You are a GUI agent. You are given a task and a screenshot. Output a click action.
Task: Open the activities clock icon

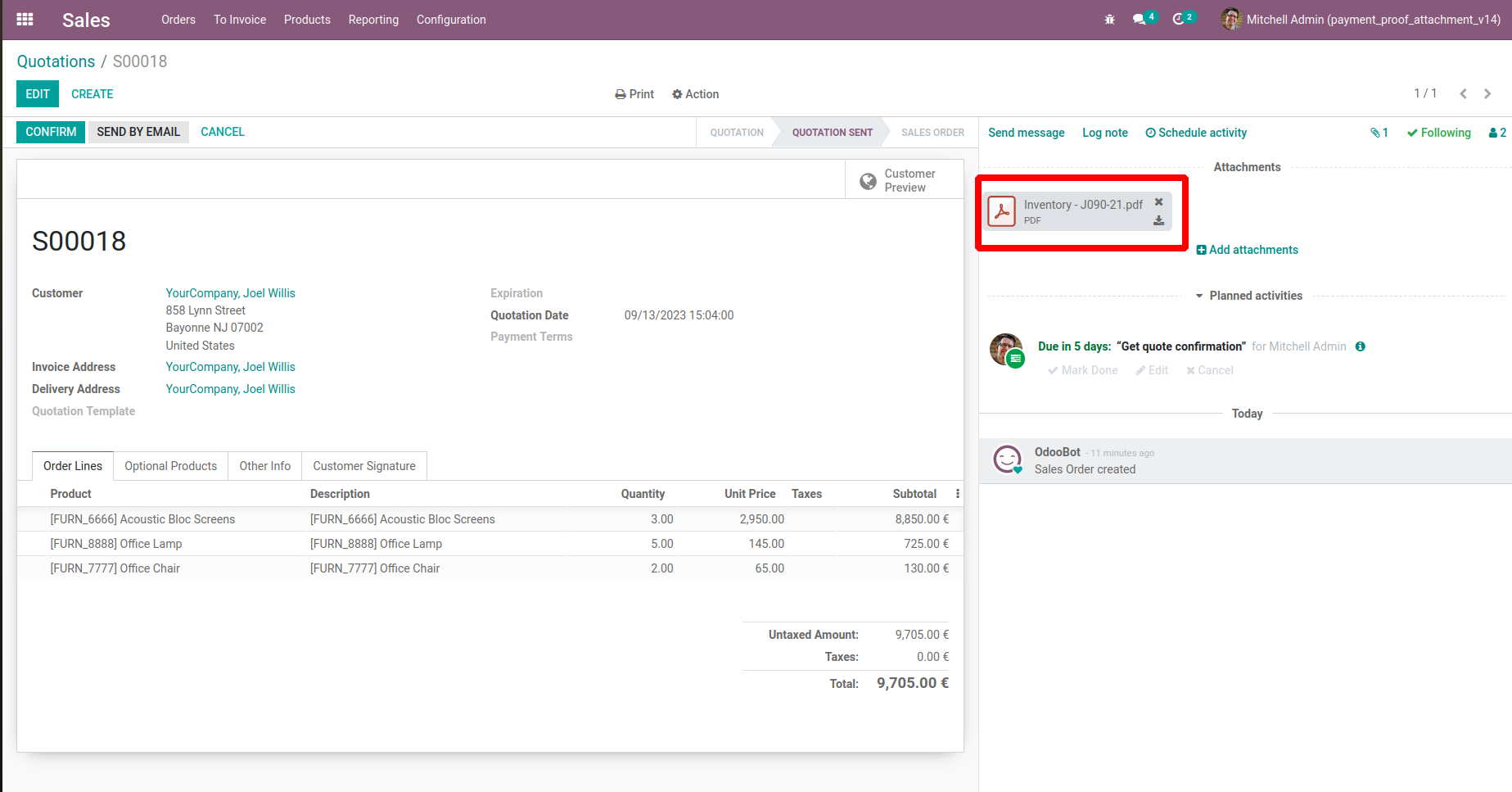click(x=1178, y=20)
